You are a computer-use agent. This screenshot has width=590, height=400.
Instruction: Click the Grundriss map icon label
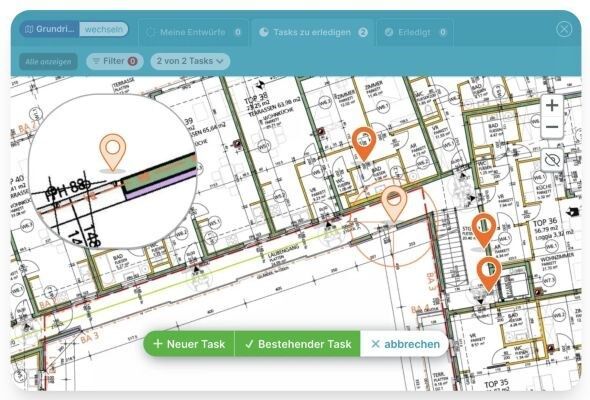coord(50,29)
